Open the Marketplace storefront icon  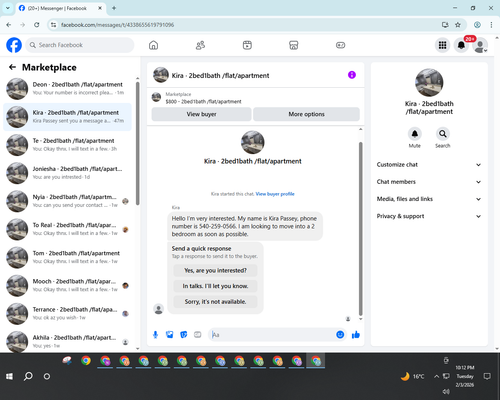coord(294,45)
